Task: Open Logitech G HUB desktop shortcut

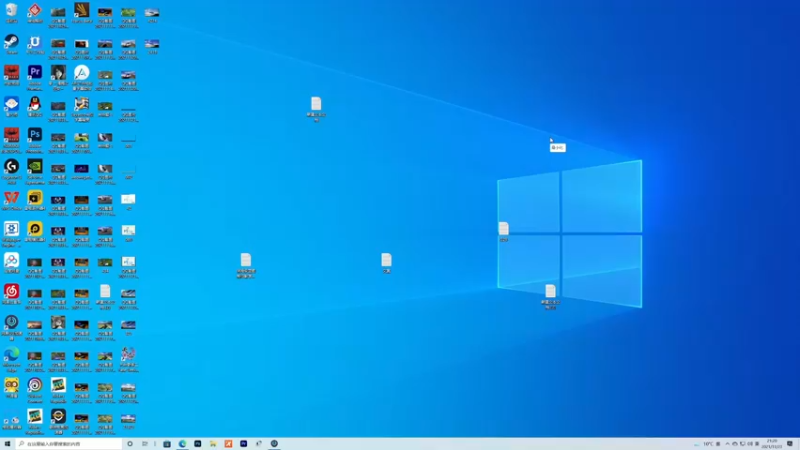Action: (11, 170)
